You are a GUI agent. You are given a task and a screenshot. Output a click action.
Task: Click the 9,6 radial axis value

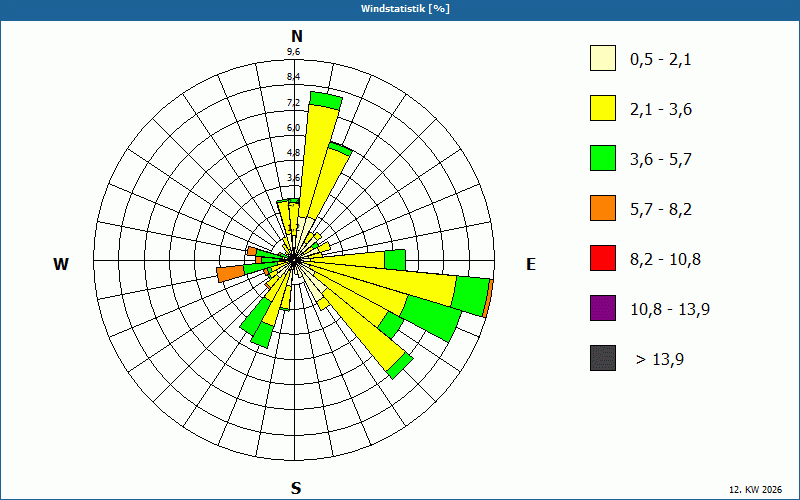[293, 52]
